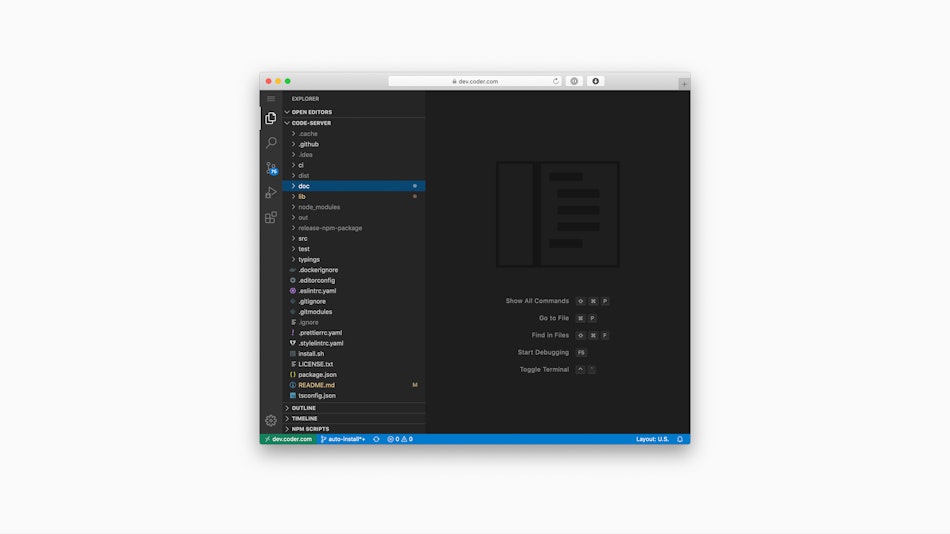Open the README.md file

click(x=354, y=385)
